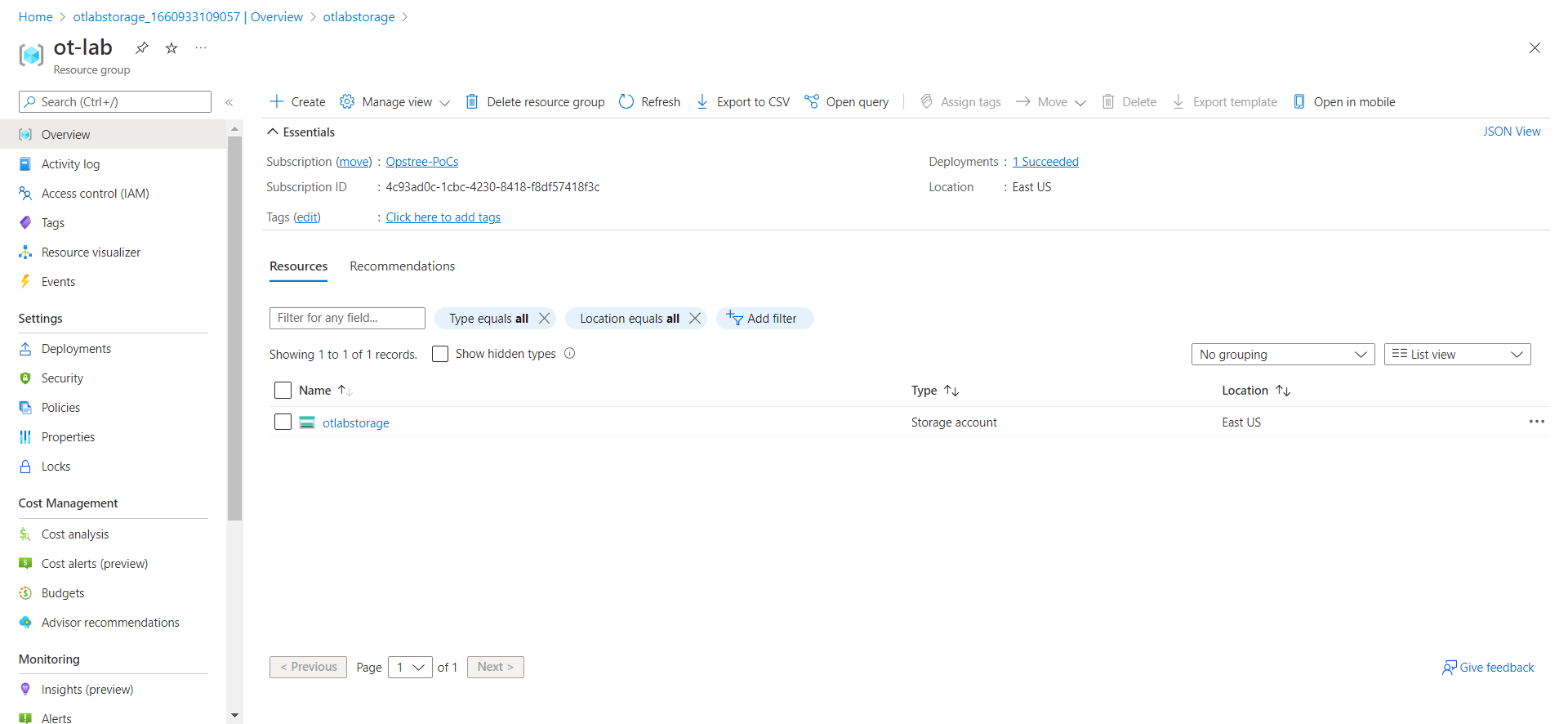
Task: Click the Refresh toolbar icon
Action: coord(626,101)
